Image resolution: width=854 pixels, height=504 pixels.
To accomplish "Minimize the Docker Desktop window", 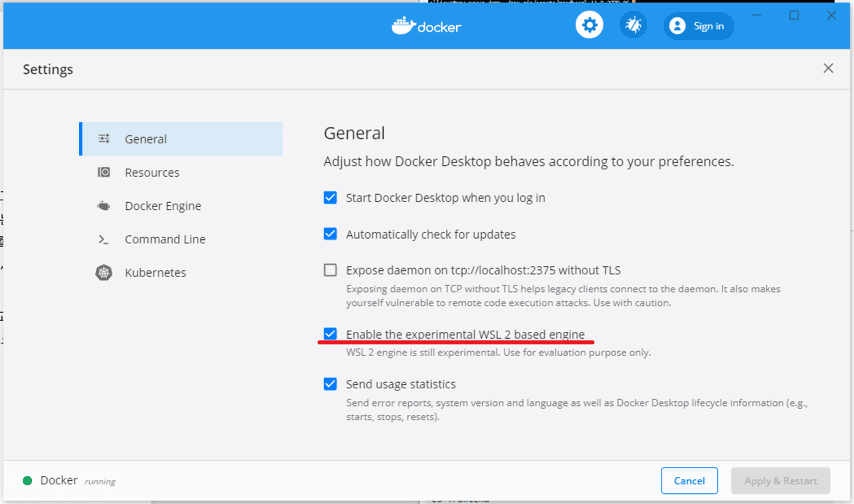I will [757, 15].
